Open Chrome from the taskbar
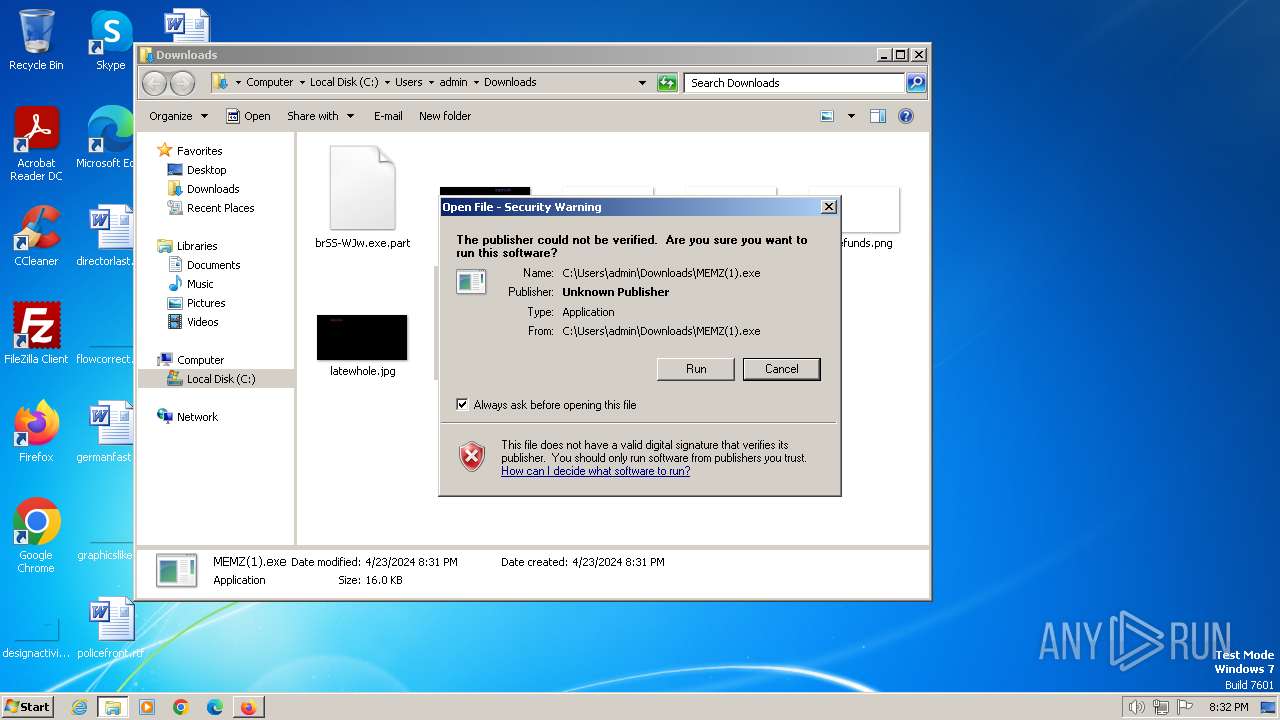The height and width of the screenshot is (720, 1280). [x=181, y=707]
